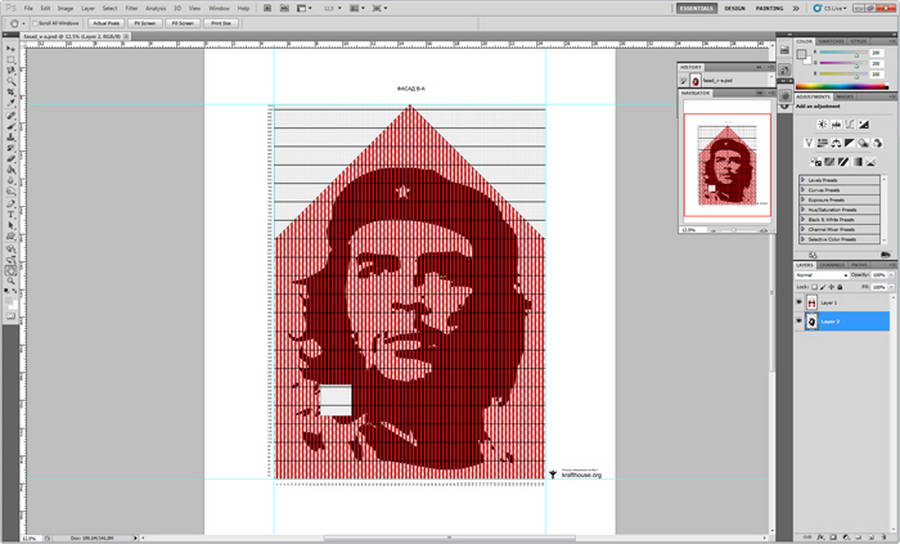This screenshot has width=900, height=544.
Task: Pick a color from the spectrum ramp
Action: pos(842,86)
